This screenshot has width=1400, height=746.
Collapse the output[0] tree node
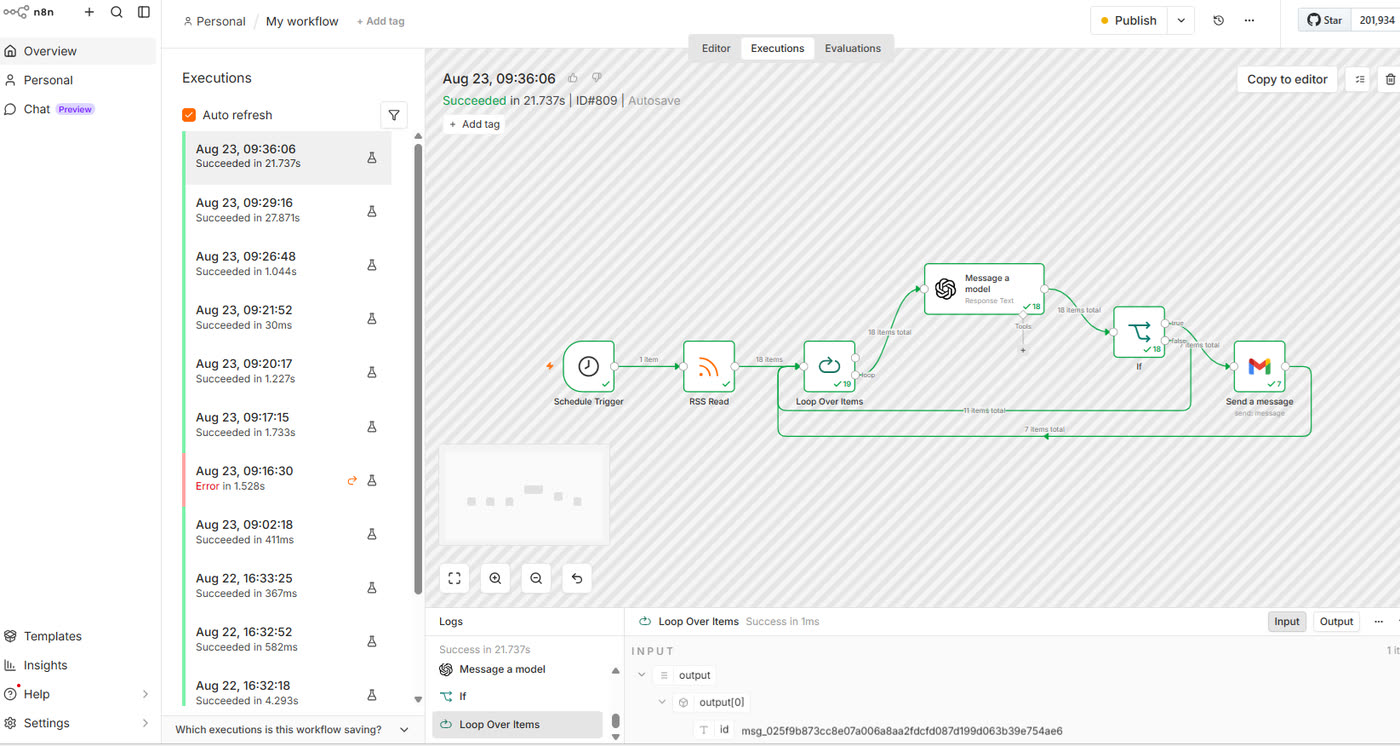click(x=662, y=702)
